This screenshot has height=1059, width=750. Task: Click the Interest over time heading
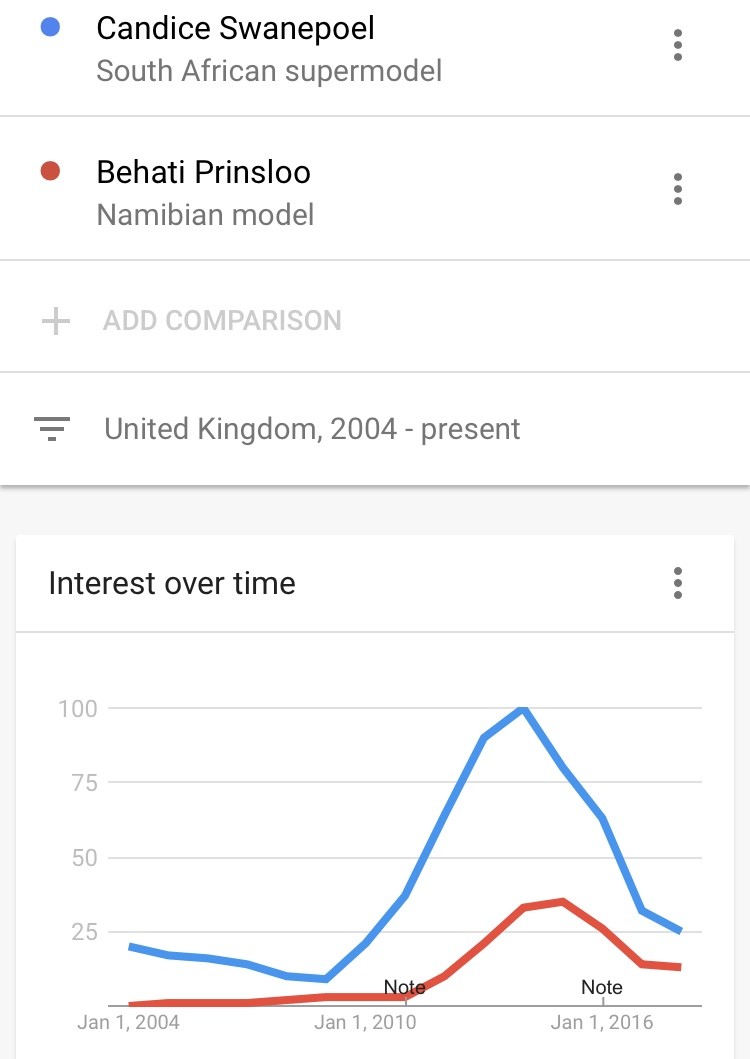point(172,583)
